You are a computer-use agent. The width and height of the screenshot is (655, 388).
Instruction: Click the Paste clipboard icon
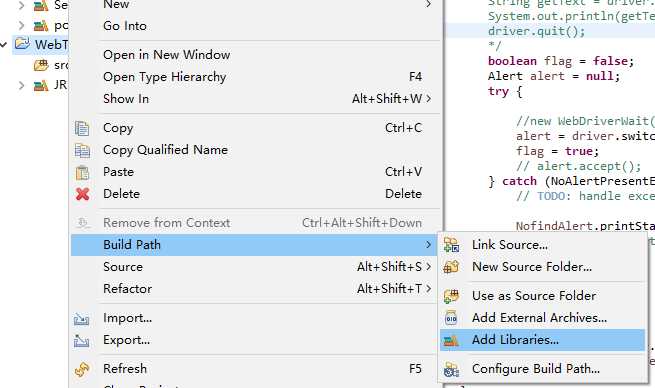82,172
